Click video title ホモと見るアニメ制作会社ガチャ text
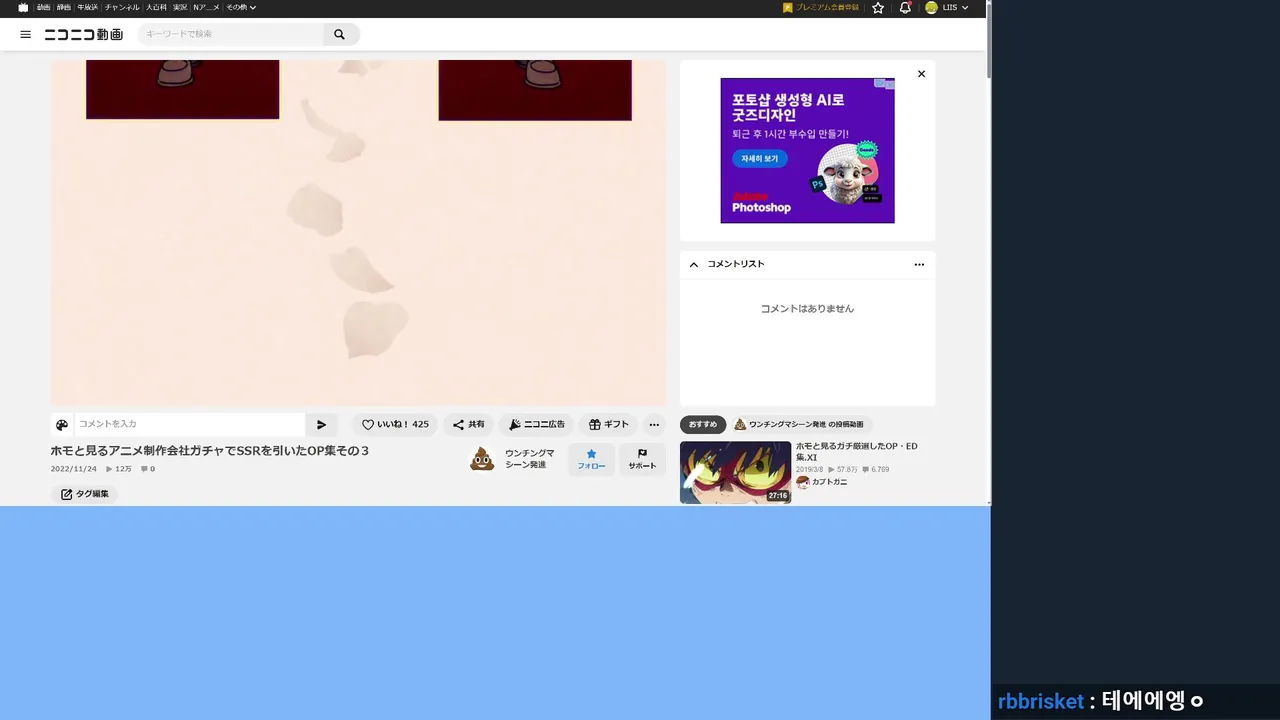This screenshot has height=720, width=1280. tap(210, 451)
